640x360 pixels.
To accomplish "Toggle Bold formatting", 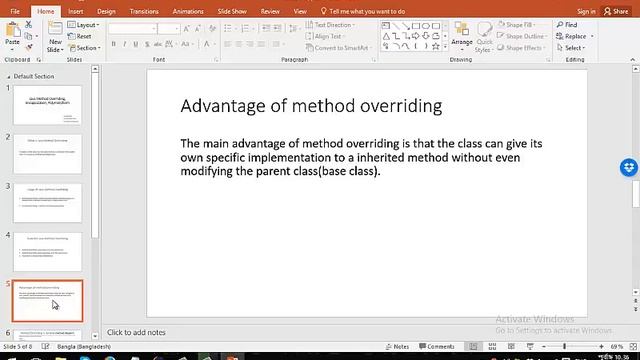I will pos(113,44).
